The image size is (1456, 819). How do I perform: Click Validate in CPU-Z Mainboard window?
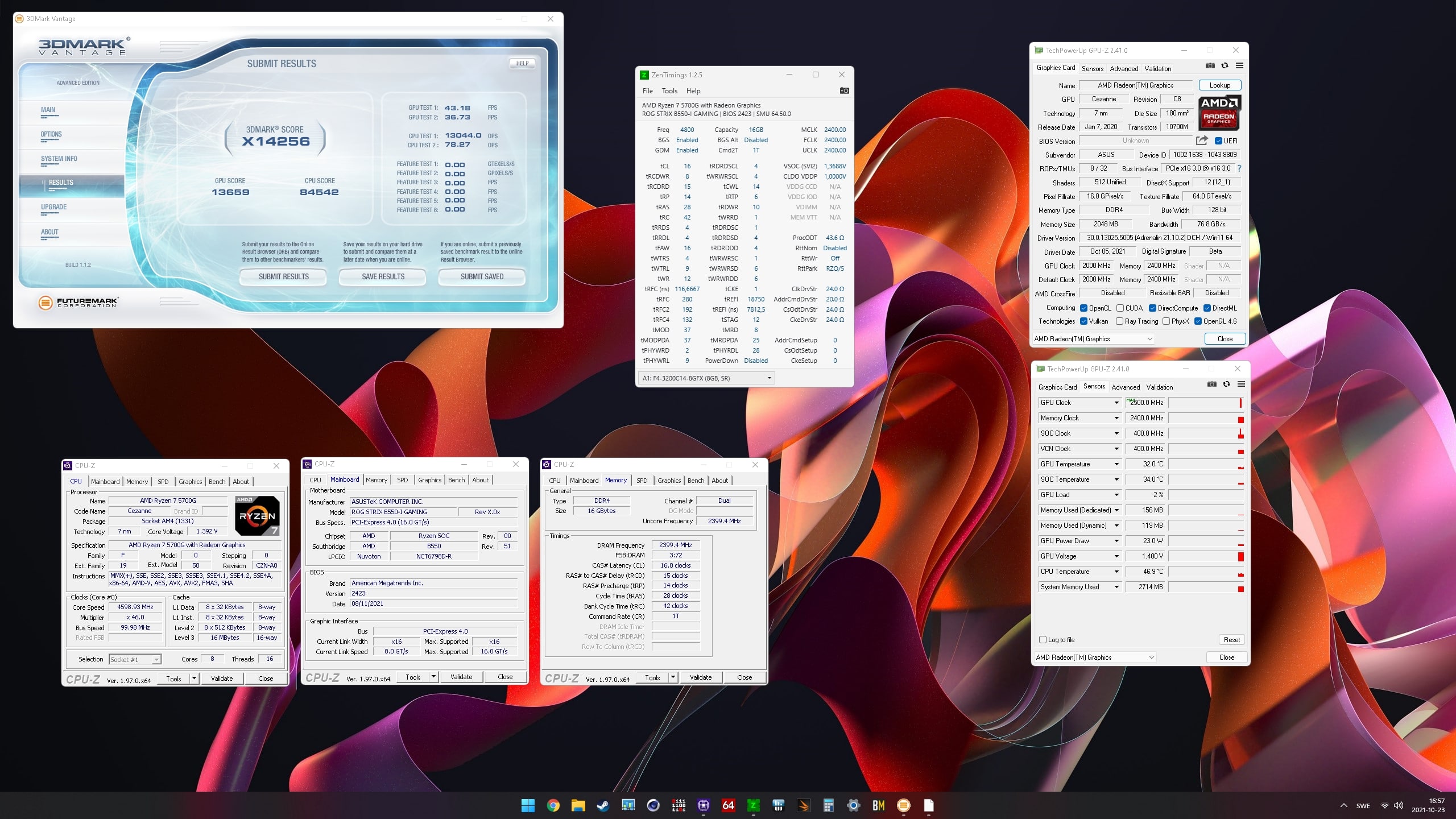pyautogui.click(x=461, y=677)
